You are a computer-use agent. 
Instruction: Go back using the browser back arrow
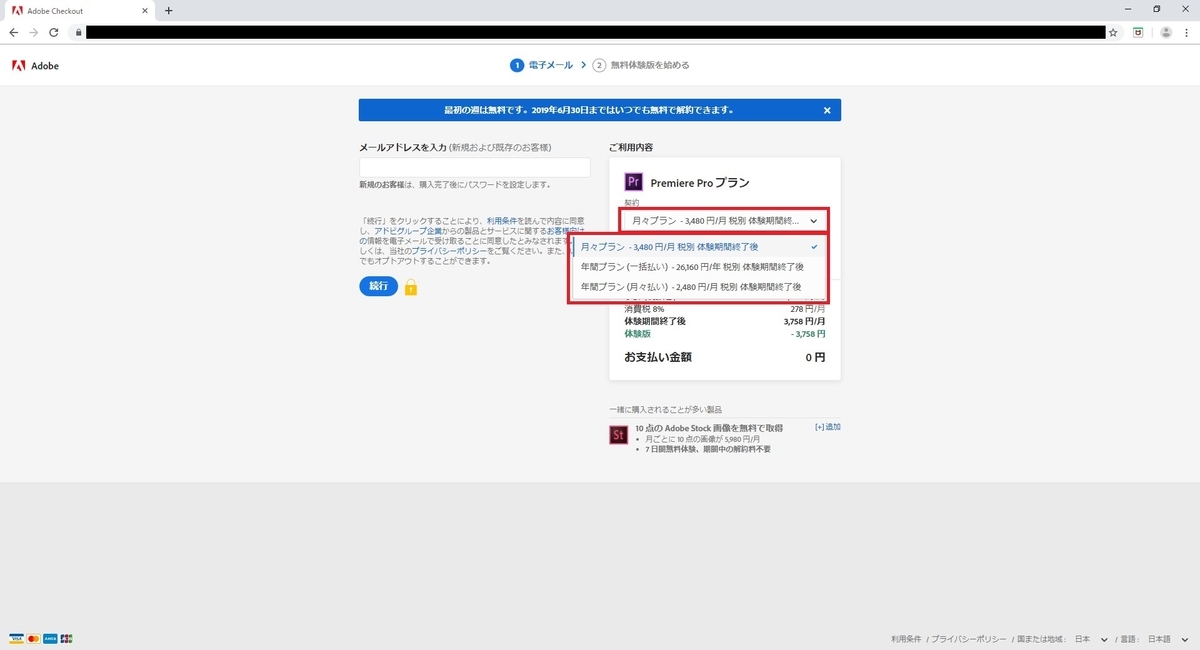pos(13,32)
